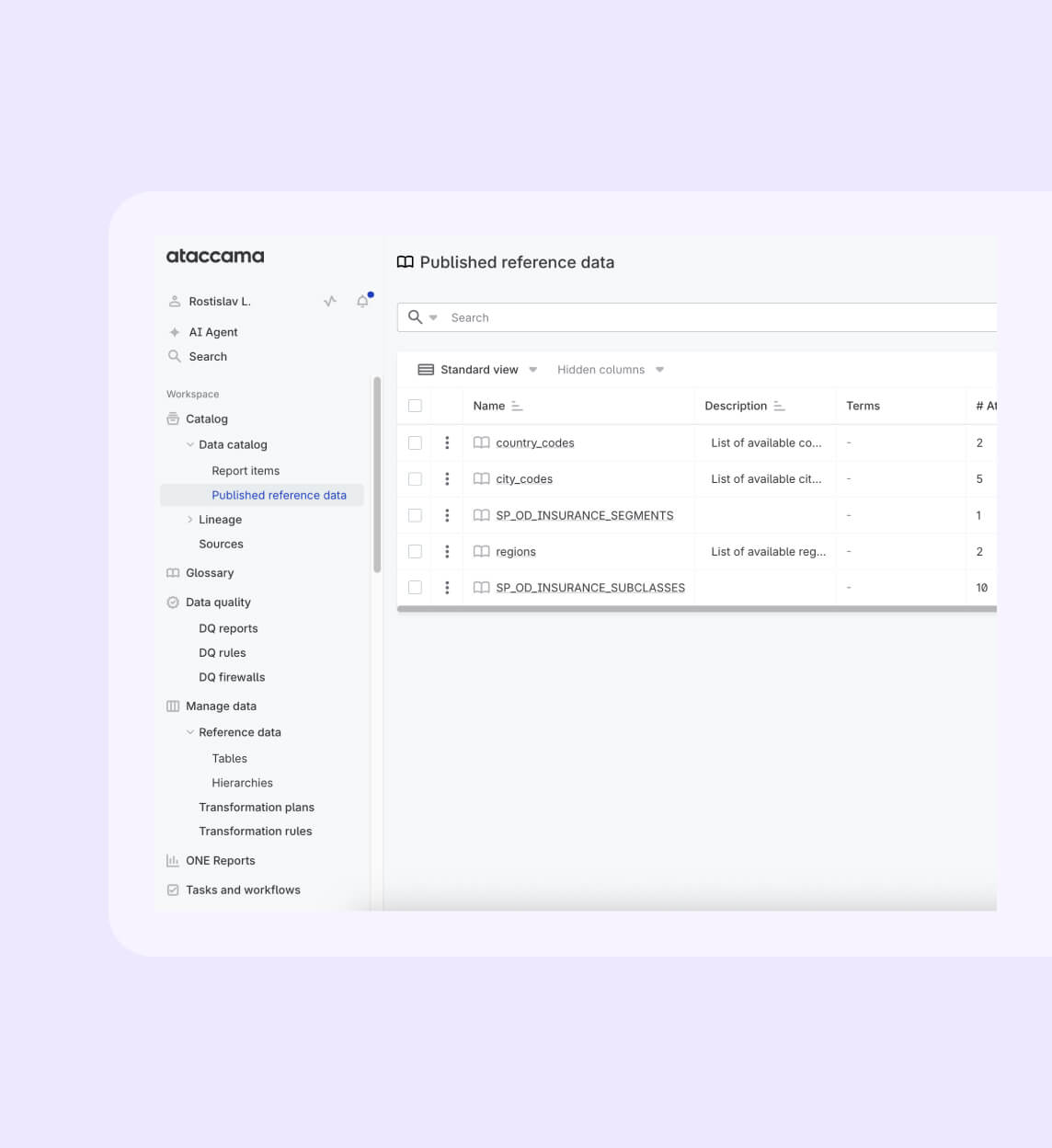This screenshot has height=1148, width=1052.
Task: Open Search in the sidebar
Action: click(208, 357)
